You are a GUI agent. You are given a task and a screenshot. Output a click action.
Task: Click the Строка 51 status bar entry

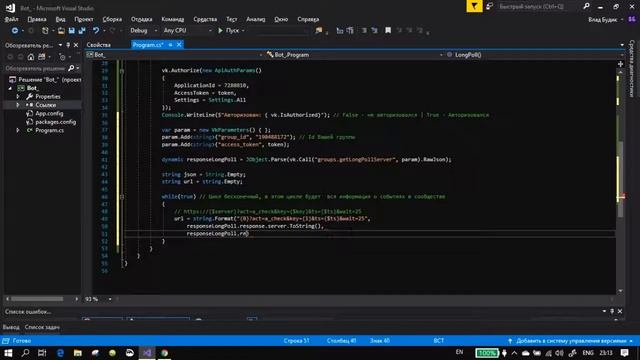296,341
